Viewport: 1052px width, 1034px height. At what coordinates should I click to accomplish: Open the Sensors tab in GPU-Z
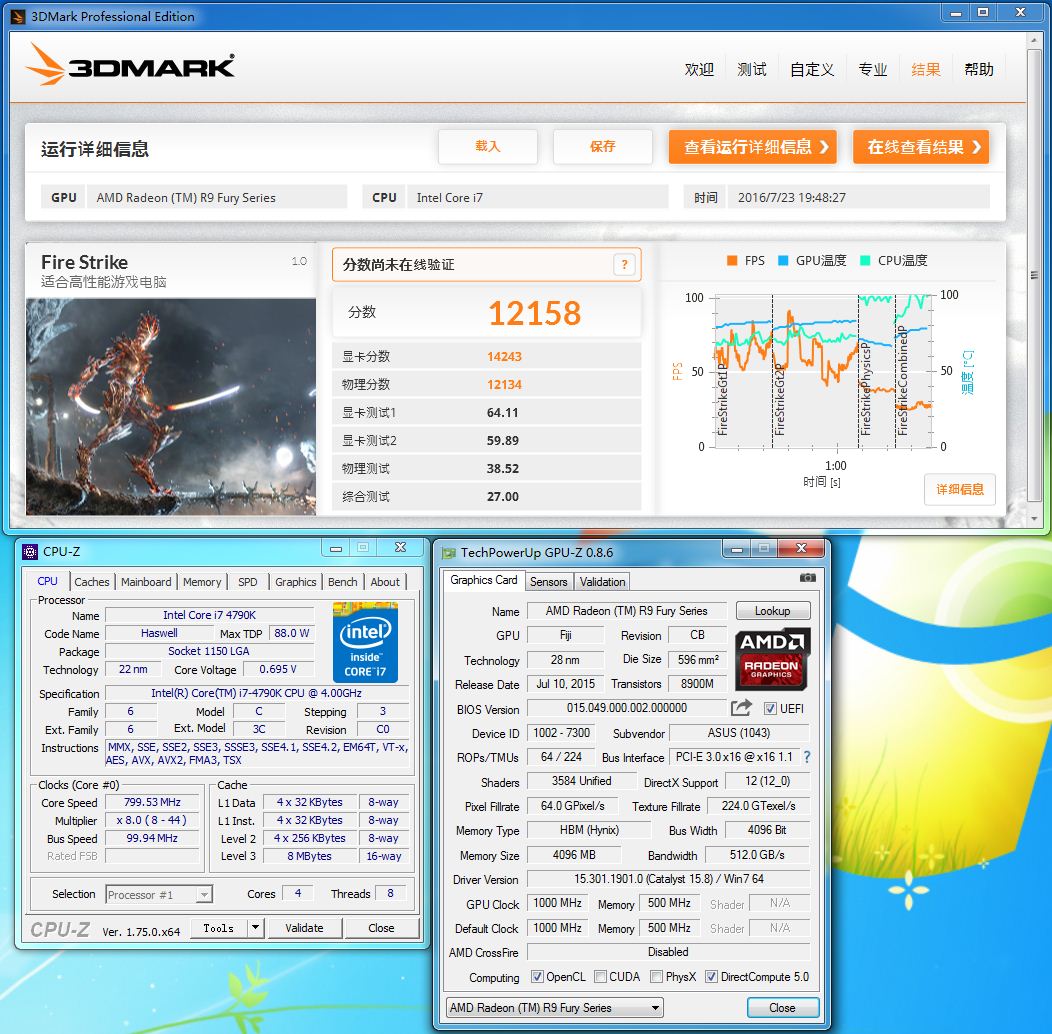(548, 582)
